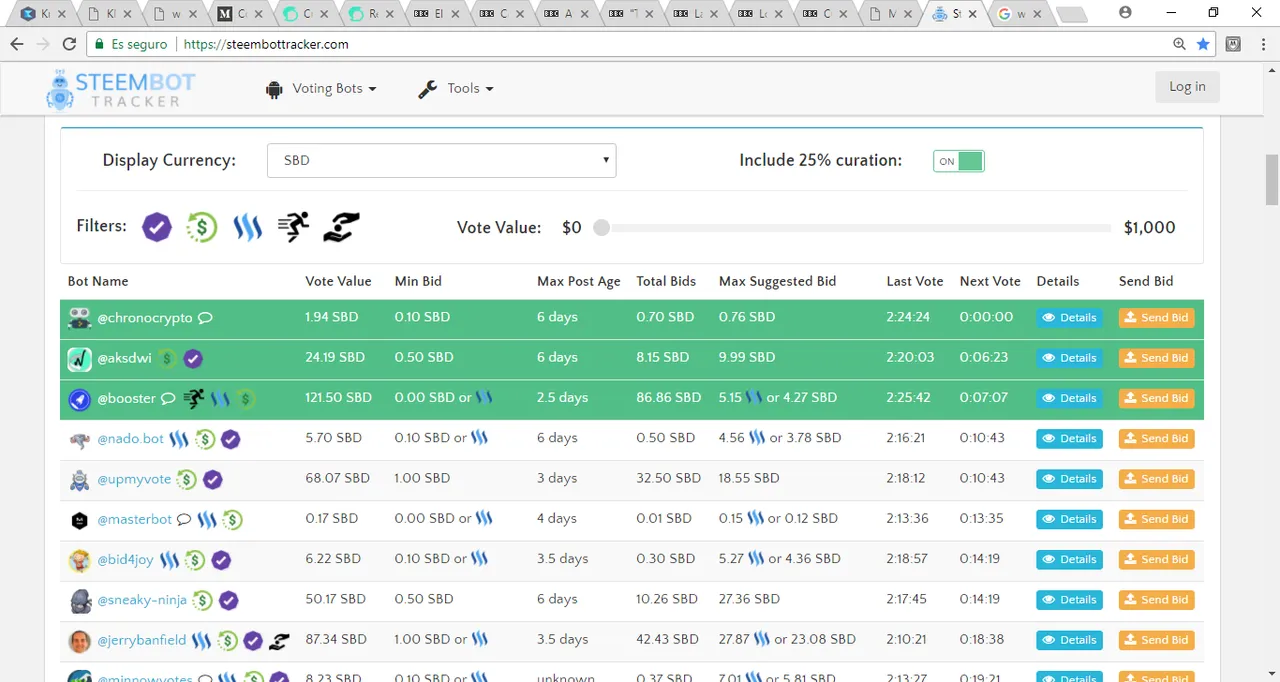Open Details for @chronocrypto
Image resolution: width=1280 pixels, height=682 pixels.
tap(1069, 318)
